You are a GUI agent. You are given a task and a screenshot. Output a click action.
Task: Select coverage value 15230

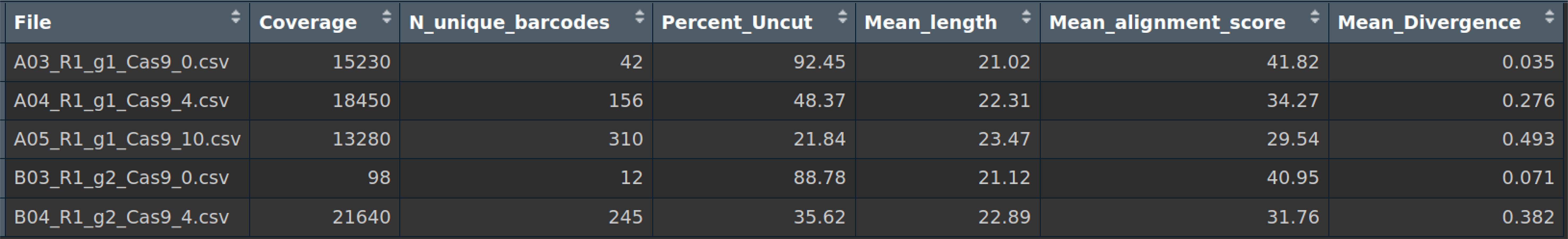tap(361, 62)
